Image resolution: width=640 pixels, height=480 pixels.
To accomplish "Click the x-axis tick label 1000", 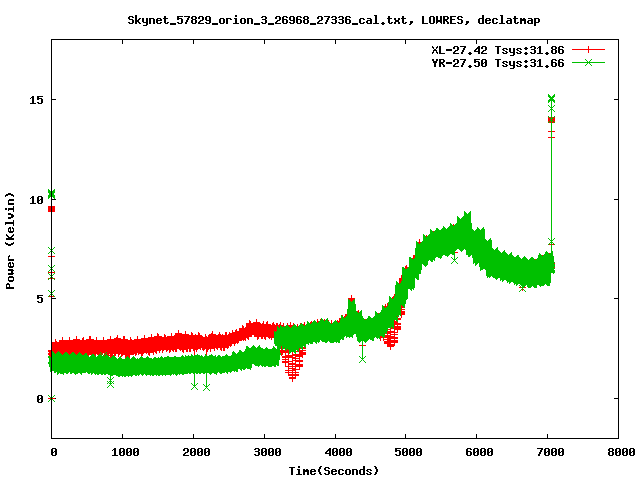I will 125,452.
